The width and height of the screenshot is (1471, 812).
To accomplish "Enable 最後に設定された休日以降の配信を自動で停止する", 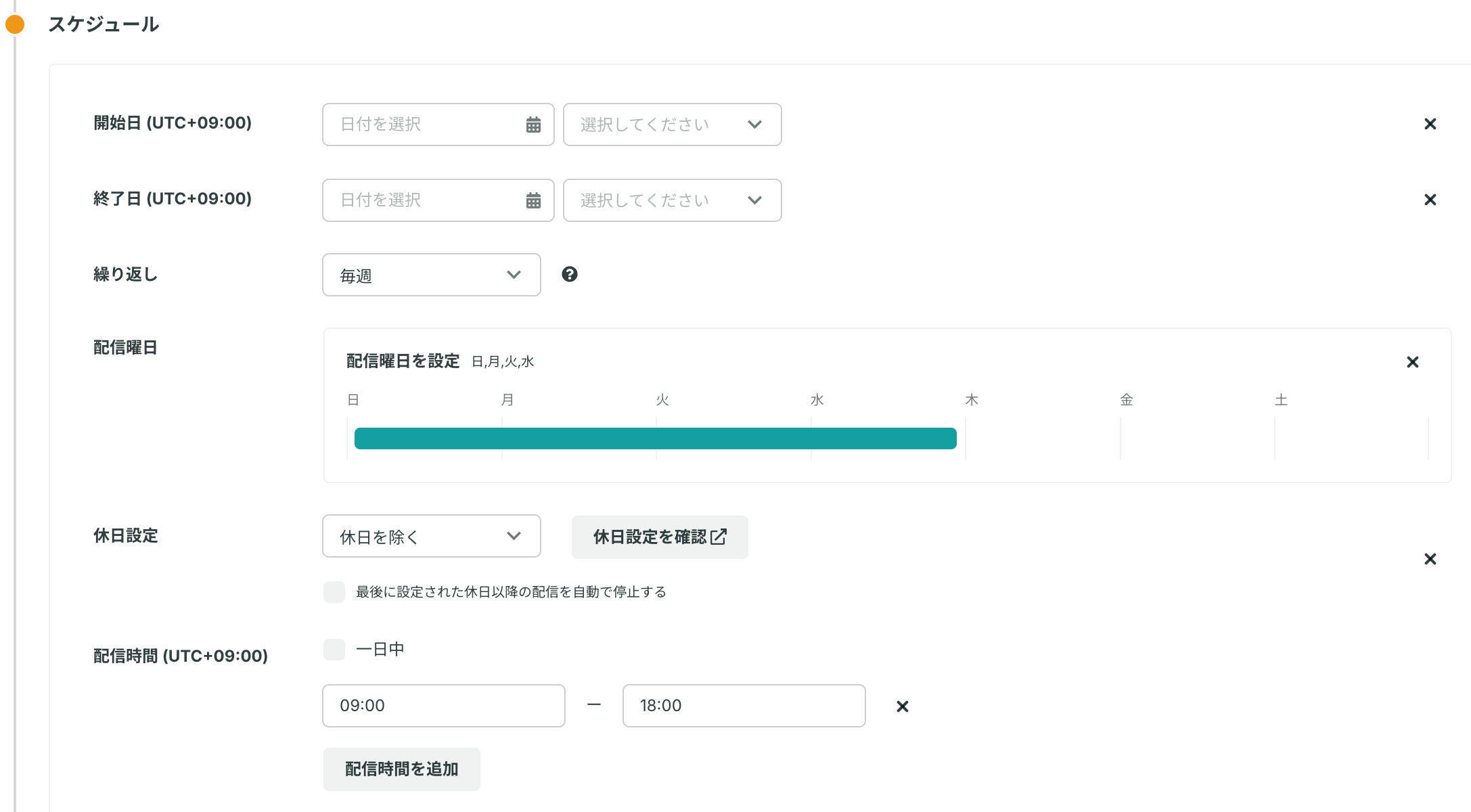I will [x=334, y=591].
